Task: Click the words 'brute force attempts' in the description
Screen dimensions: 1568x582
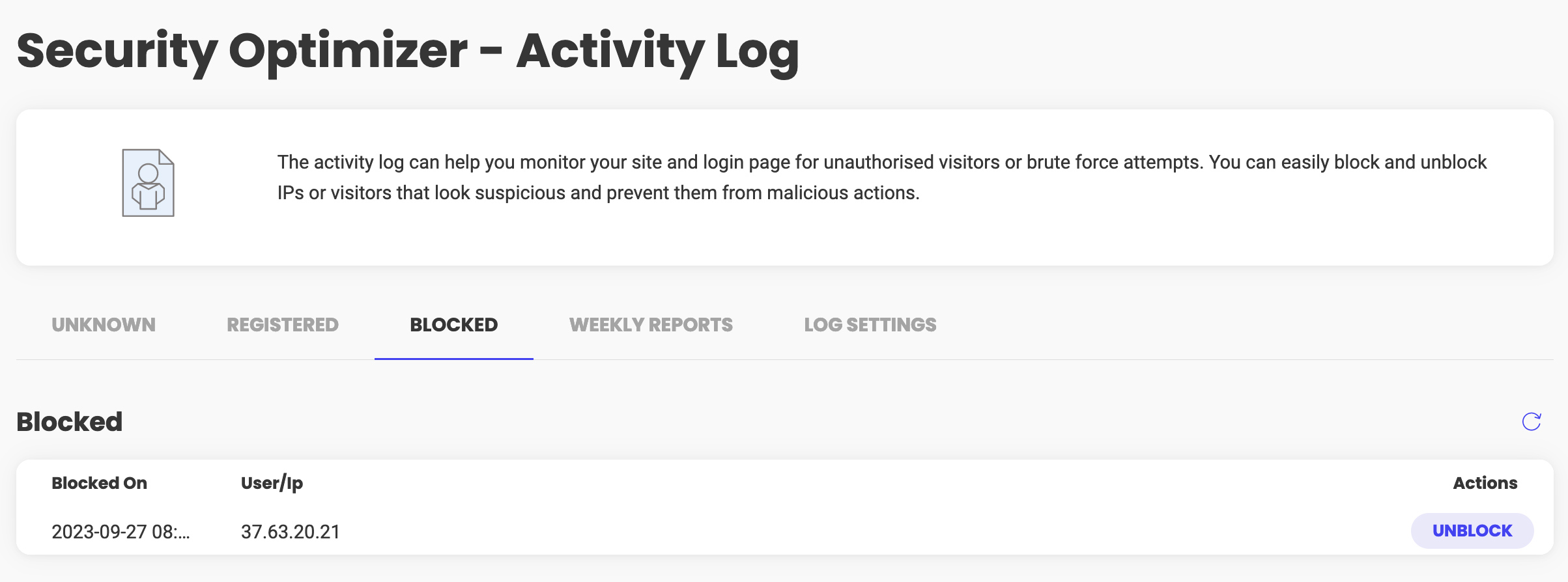Action: click(1114, 162)
